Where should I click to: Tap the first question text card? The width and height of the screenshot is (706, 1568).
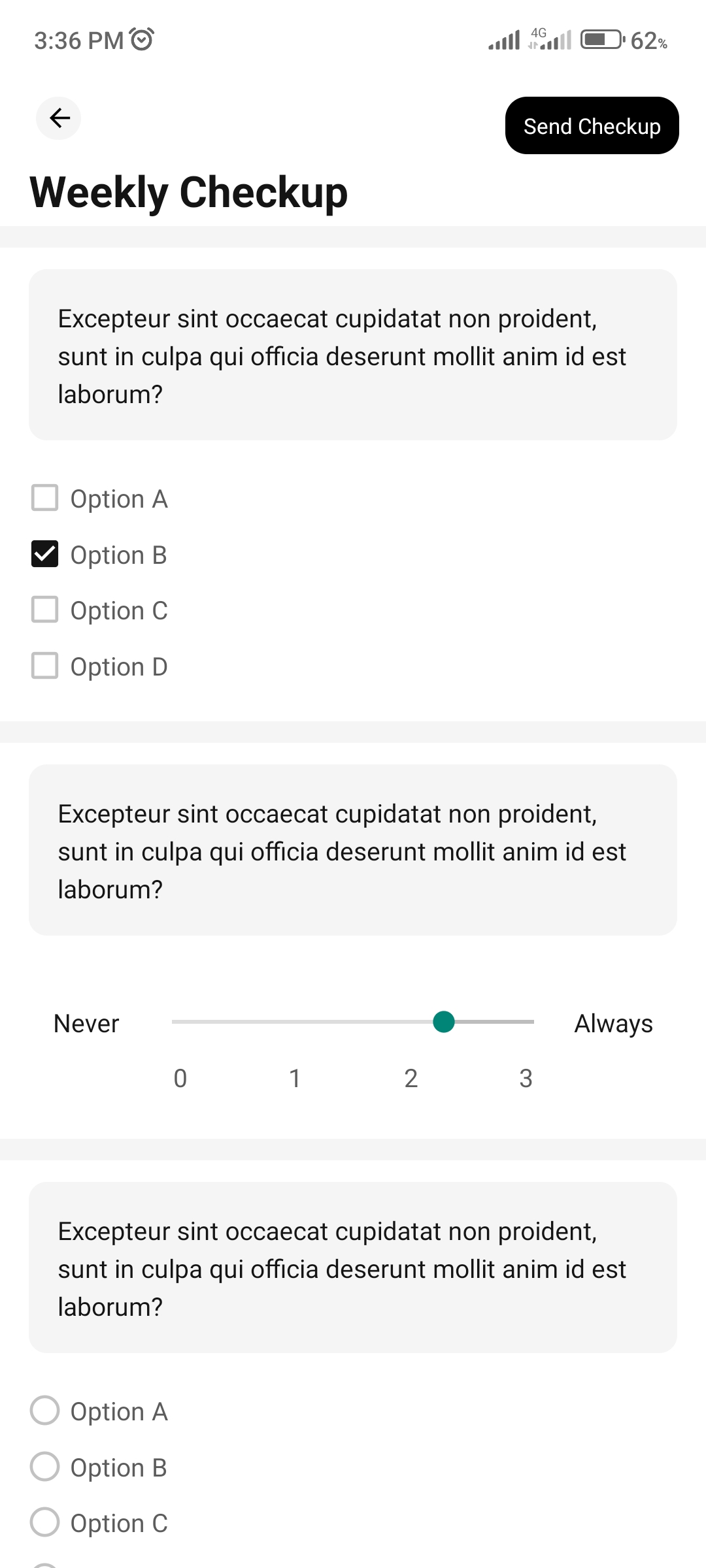(x=353, y=355)
